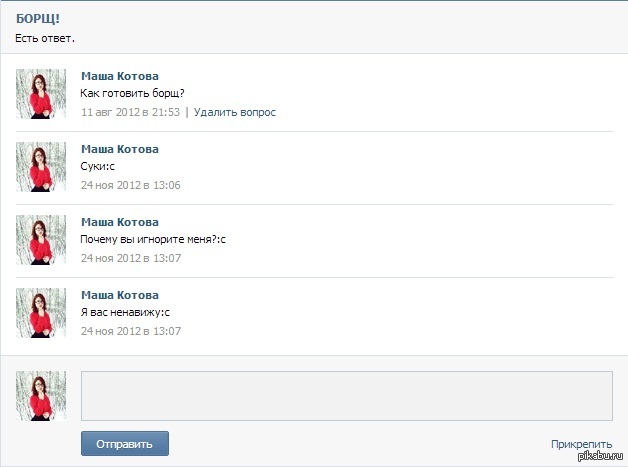The height and width of the screenshot is (467, 628).
Task: Click the timestamp under "Почему вы игнорите меня?"
Action: (x=130, y=258)
